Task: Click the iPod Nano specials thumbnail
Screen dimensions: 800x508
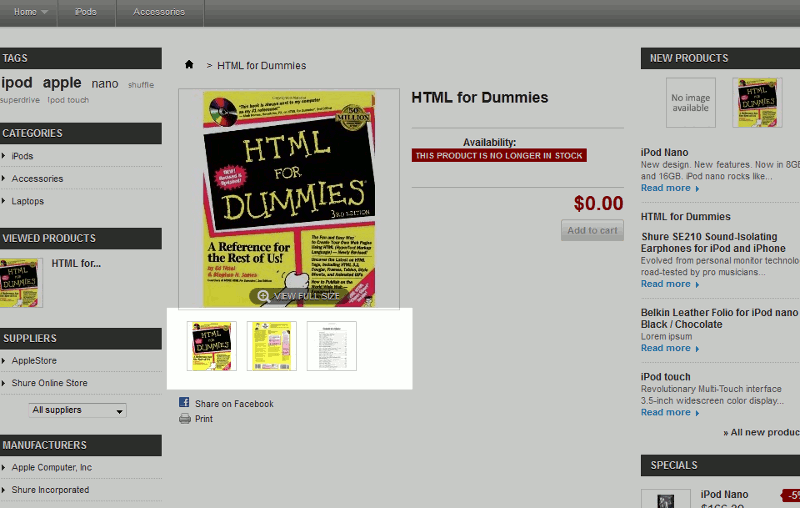Action: click(x=666, y=499)
